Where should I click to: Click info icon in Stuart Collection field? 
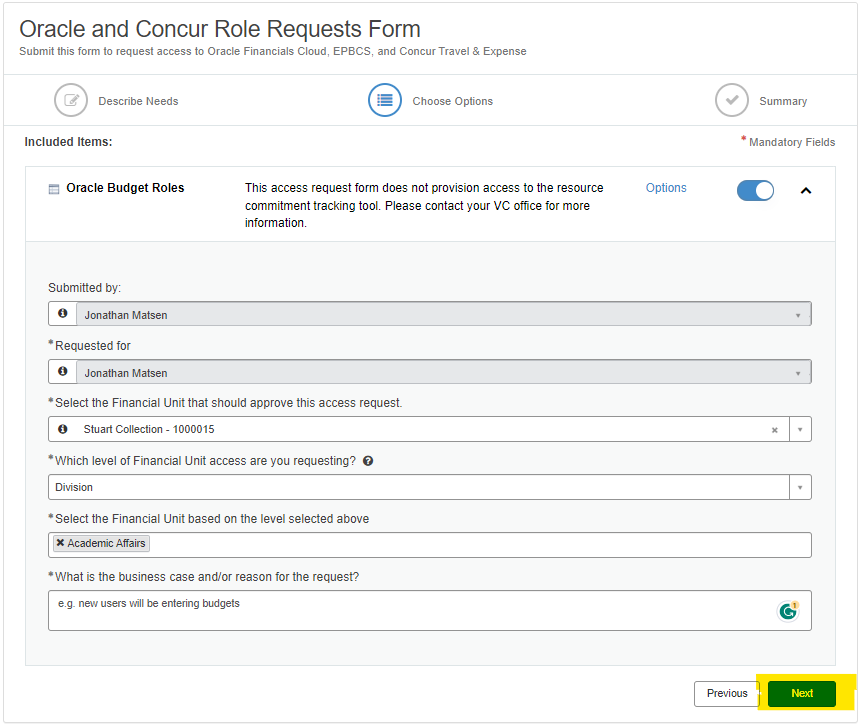[x=63, y=429]
